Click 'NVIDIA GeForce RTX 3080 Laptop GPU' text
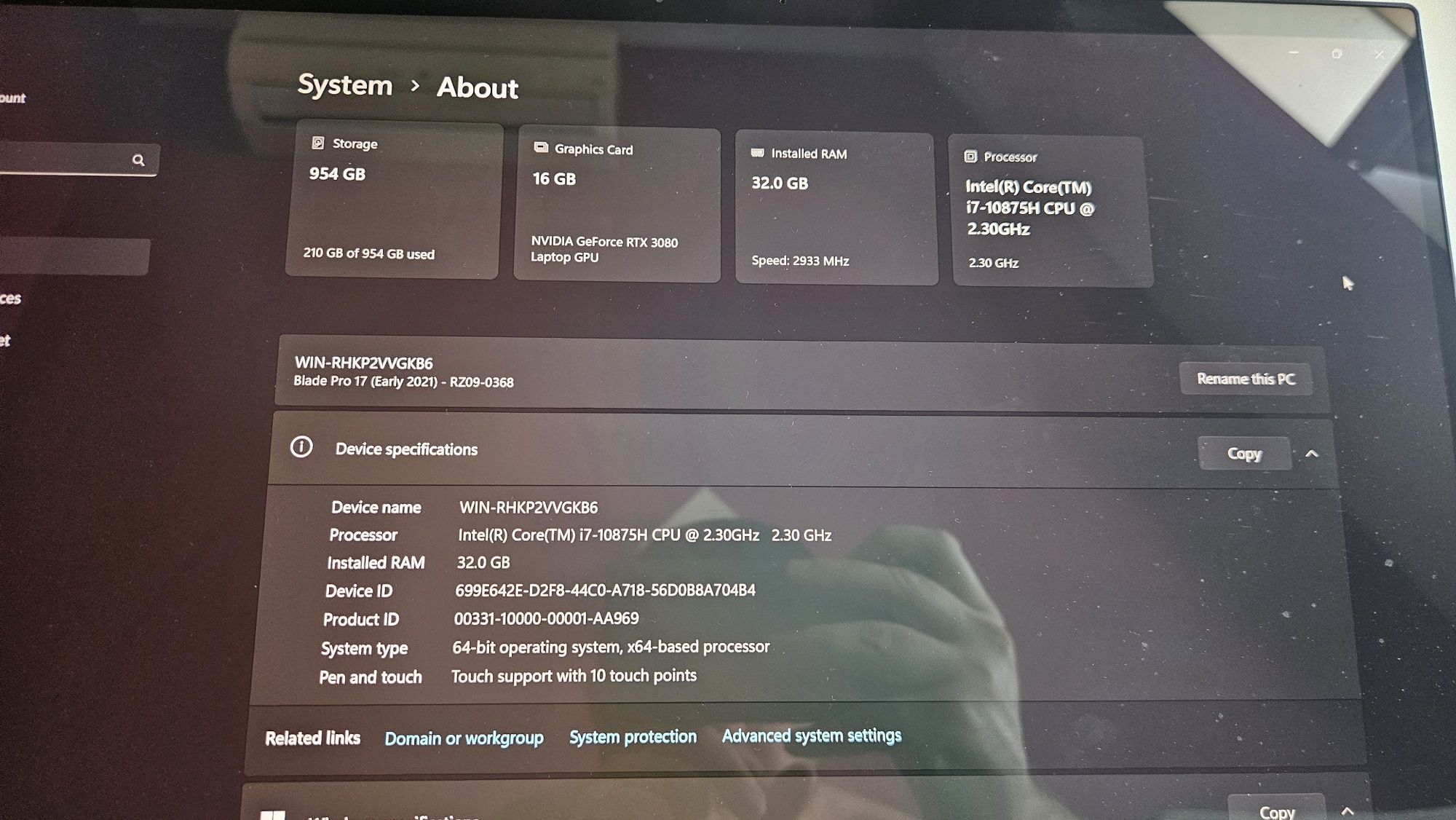This screenshot has height=820, width=1456. [604, 249]
